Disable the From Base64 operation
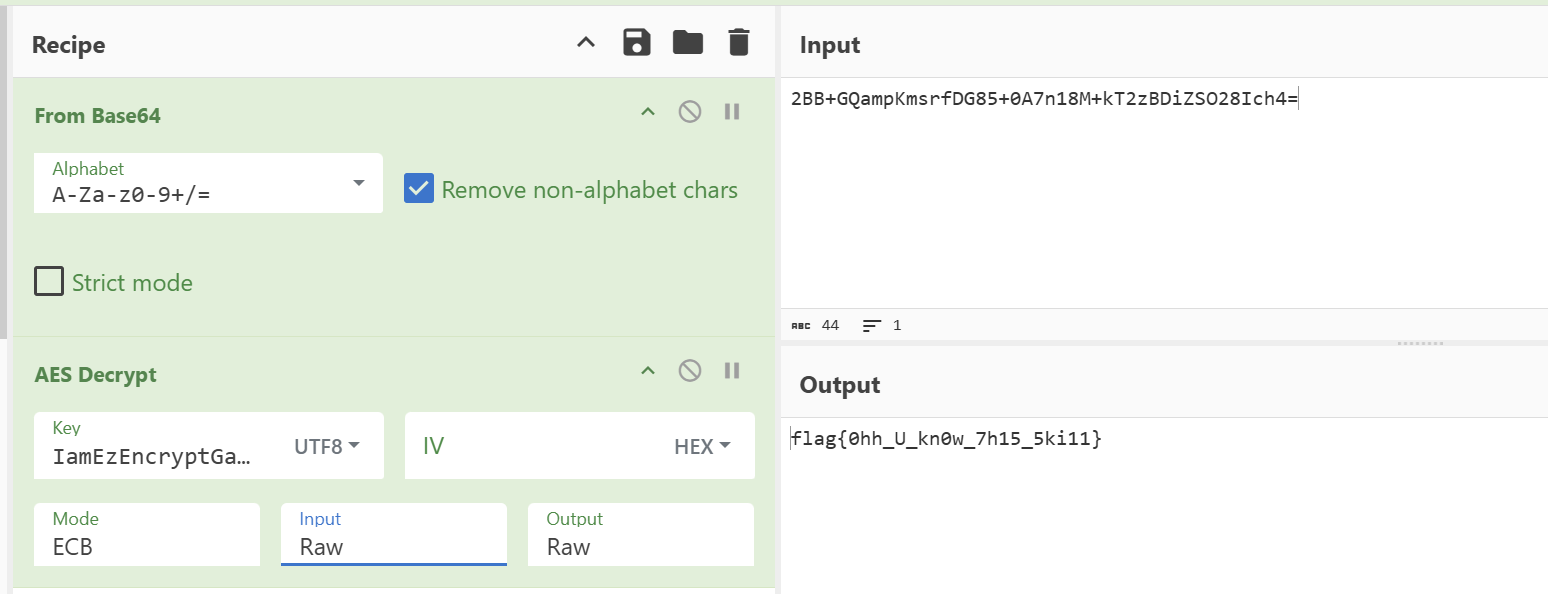1548x594 pixels. [x=690, y=112]
